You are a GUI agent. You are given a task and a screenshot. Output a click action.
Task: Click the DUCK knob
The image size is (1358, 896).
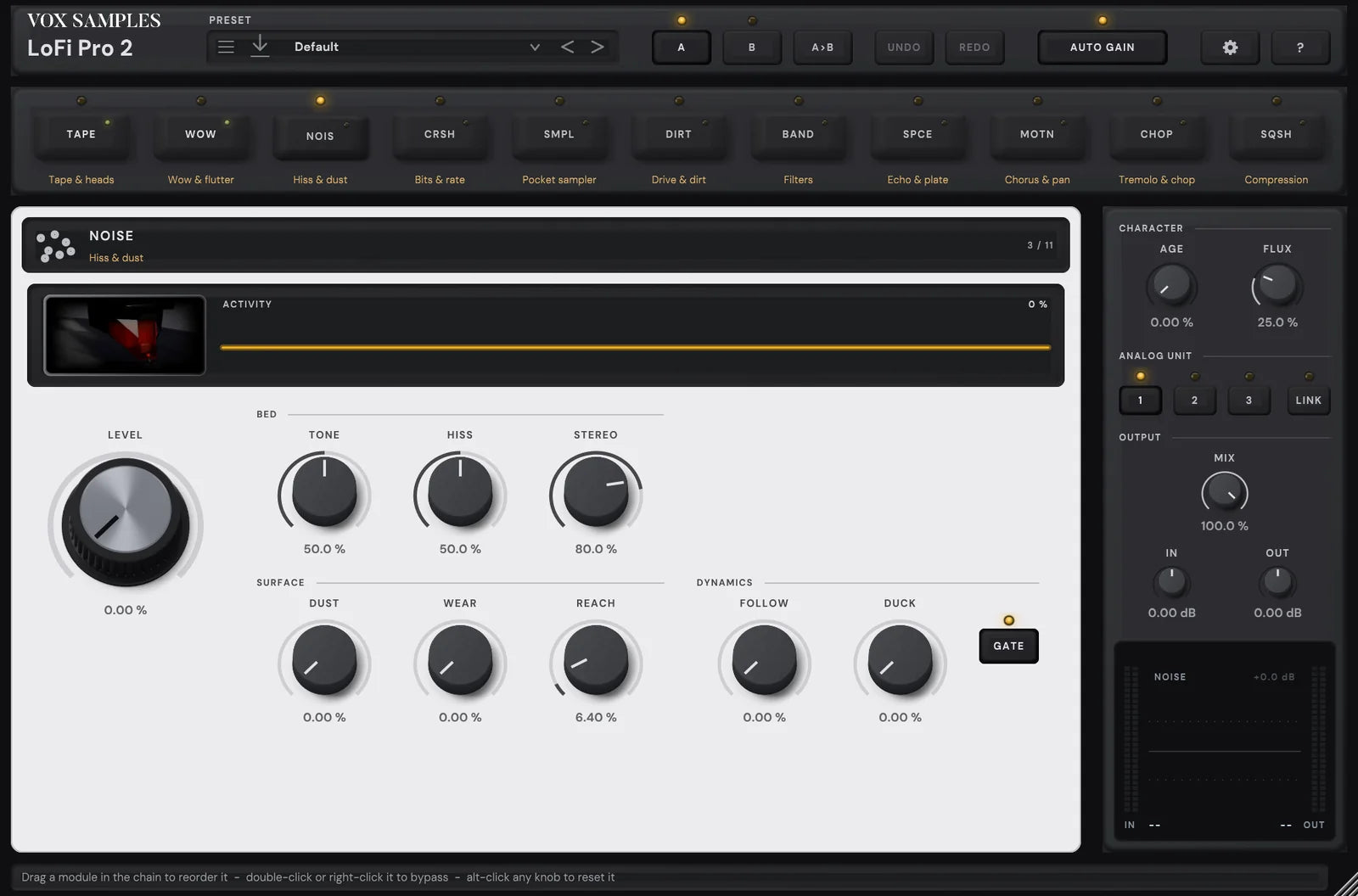coord(900,660)
